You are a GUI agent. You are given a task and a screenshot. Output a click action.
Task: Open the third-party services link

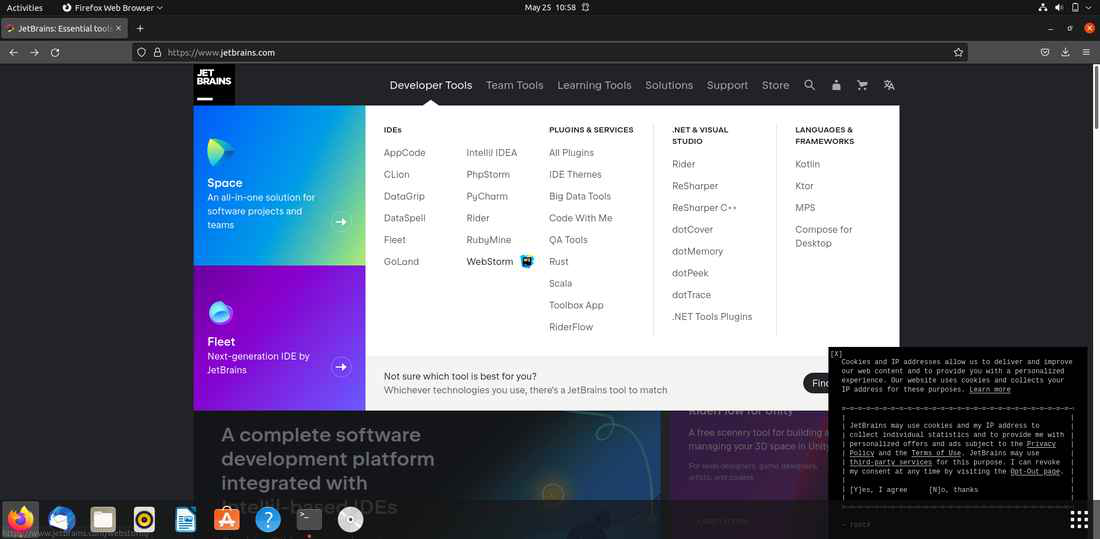pyautogui.click(x=891, y=463)
